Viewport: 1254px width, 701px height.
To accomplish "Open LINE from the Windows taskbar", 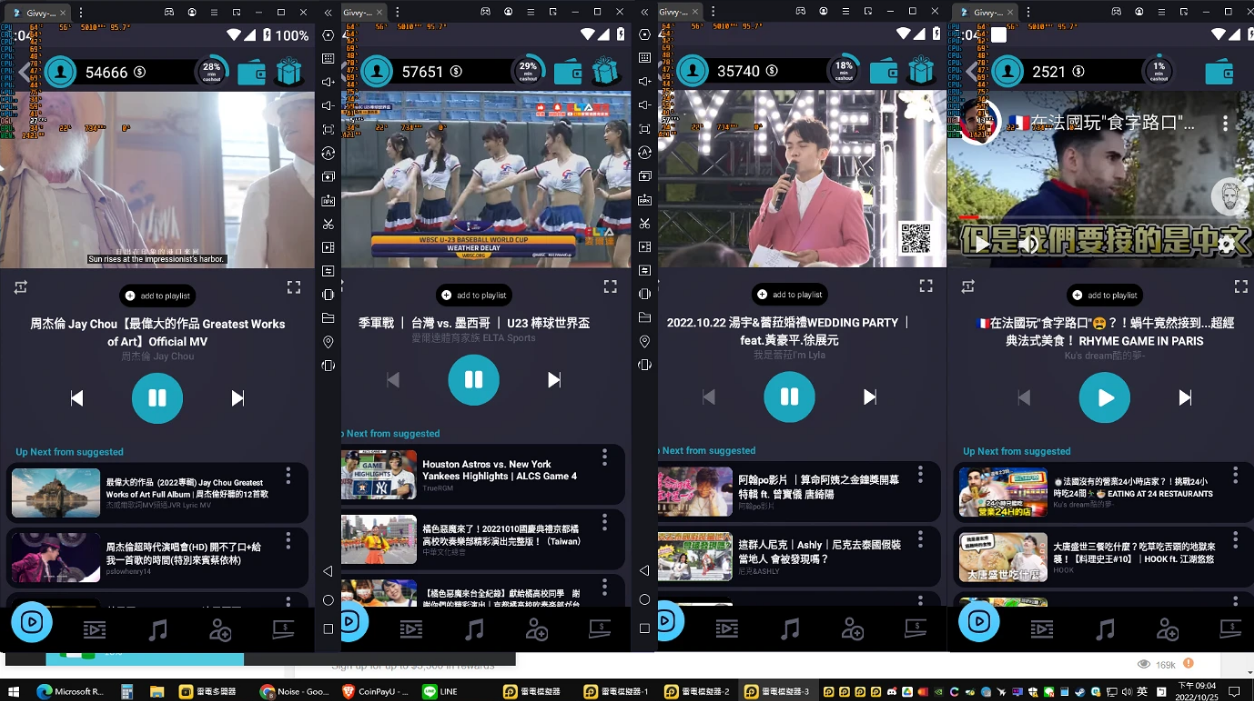I will pyautogui.click(x=440, y=691).
